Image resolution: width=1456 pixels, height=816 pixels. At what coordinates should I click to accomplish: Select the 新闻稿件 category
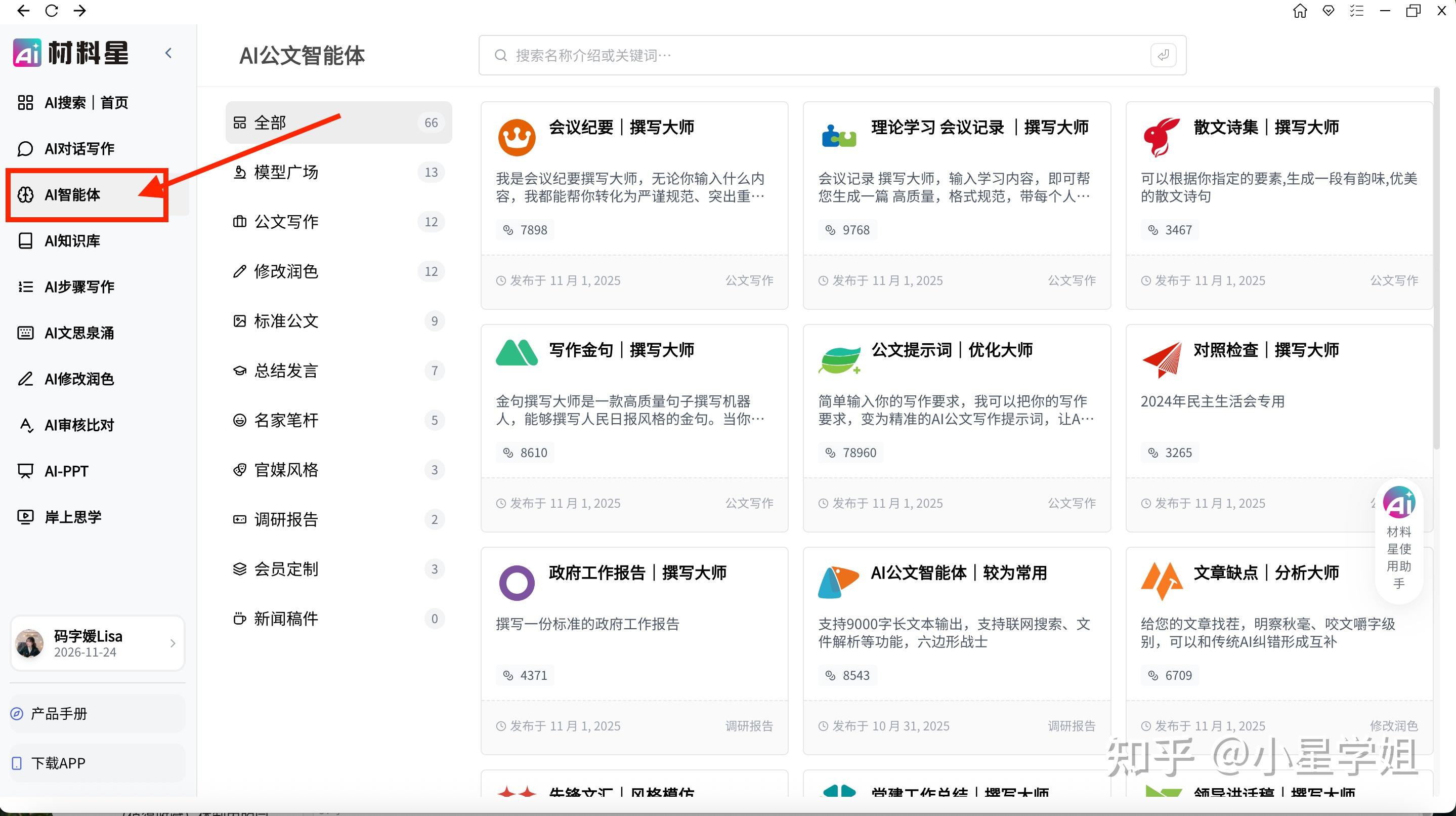(338, 619)
